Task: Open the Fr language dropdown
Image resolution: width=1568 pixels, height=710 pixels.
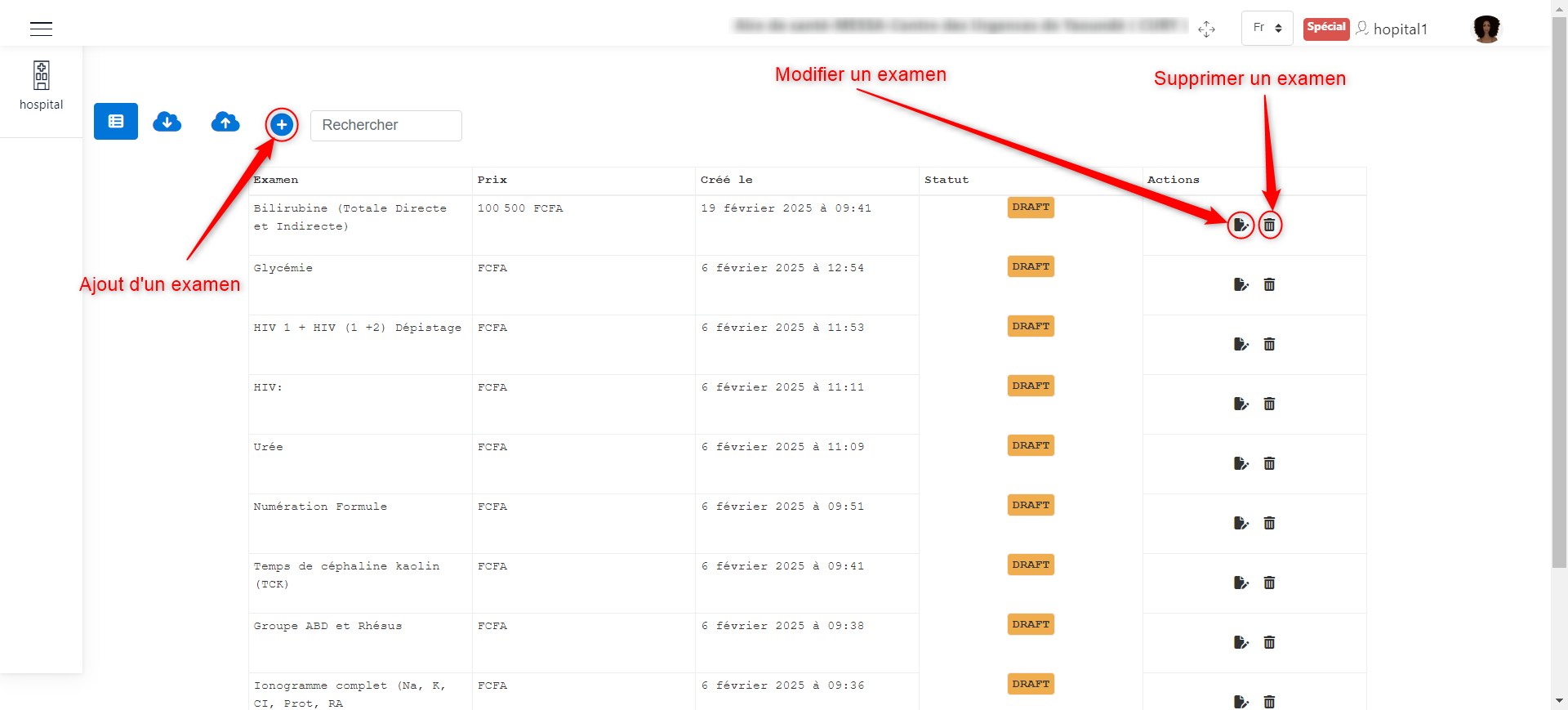Action: (1267, 28)
